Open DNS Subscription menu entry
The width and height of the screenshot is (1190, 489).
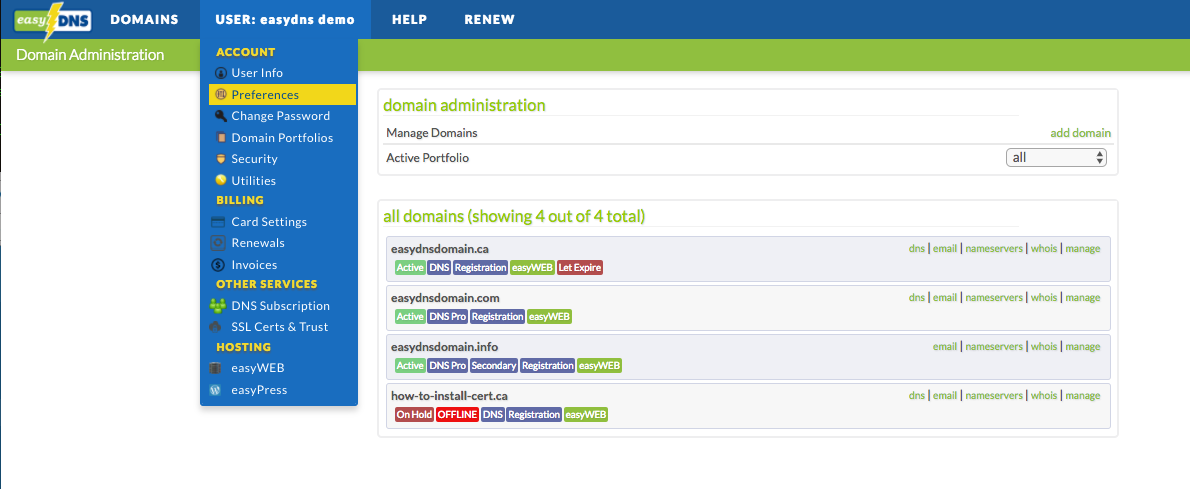[281, 306]
